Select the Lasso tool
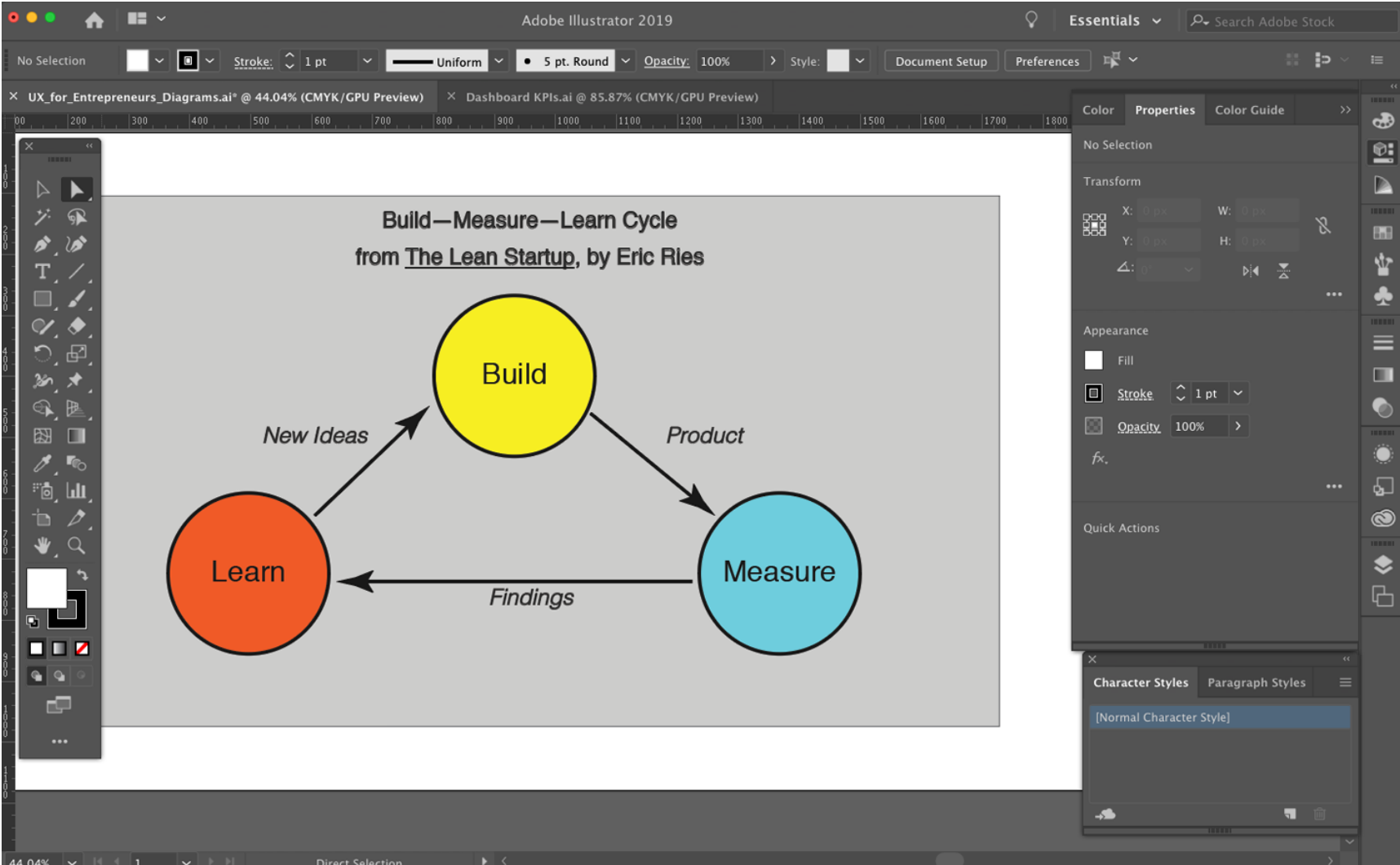The width and height of the screenshot is (1400, 865). click(77, 217)
